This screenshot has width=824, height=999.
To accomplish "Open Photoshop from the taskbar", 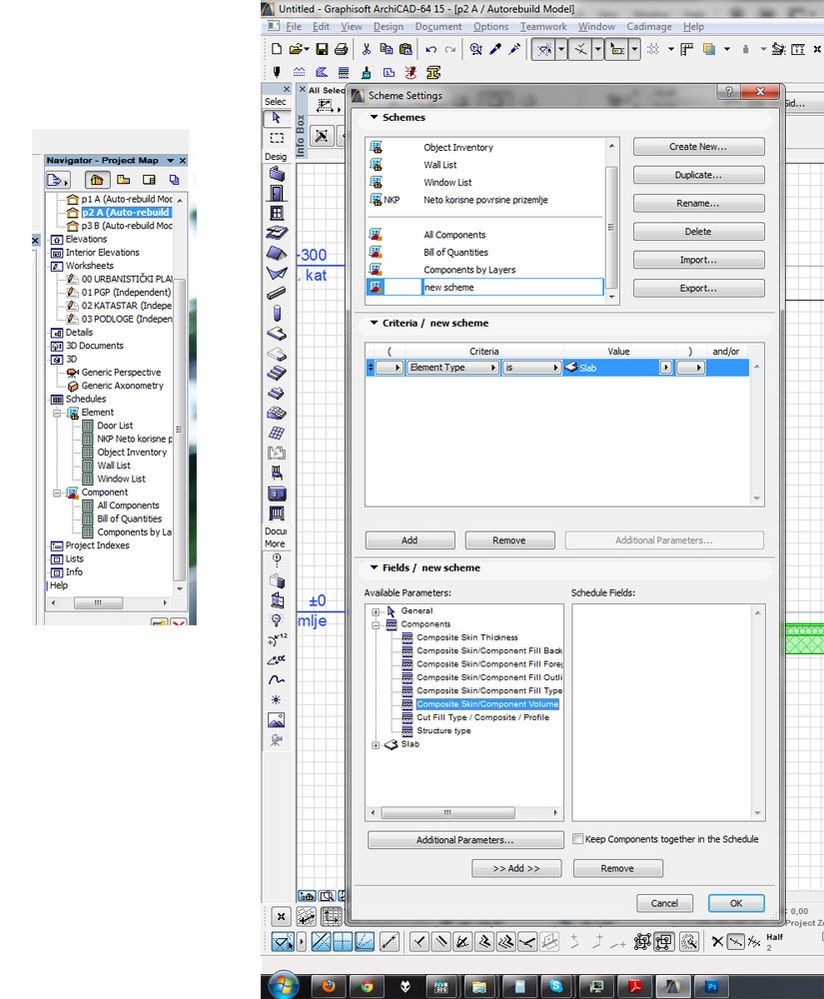I will point(711,987).
